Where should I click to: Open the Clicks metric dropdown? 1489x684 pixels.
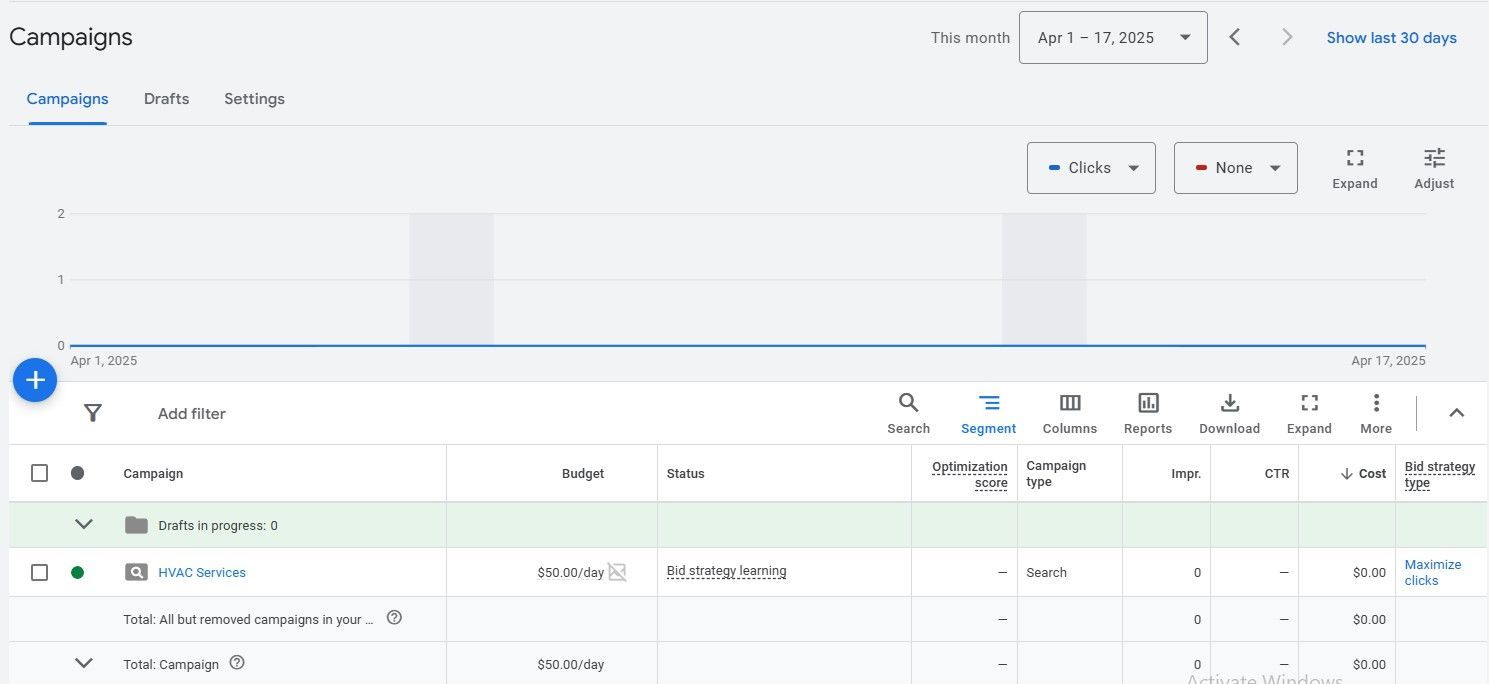click(x=1091, y=168)
